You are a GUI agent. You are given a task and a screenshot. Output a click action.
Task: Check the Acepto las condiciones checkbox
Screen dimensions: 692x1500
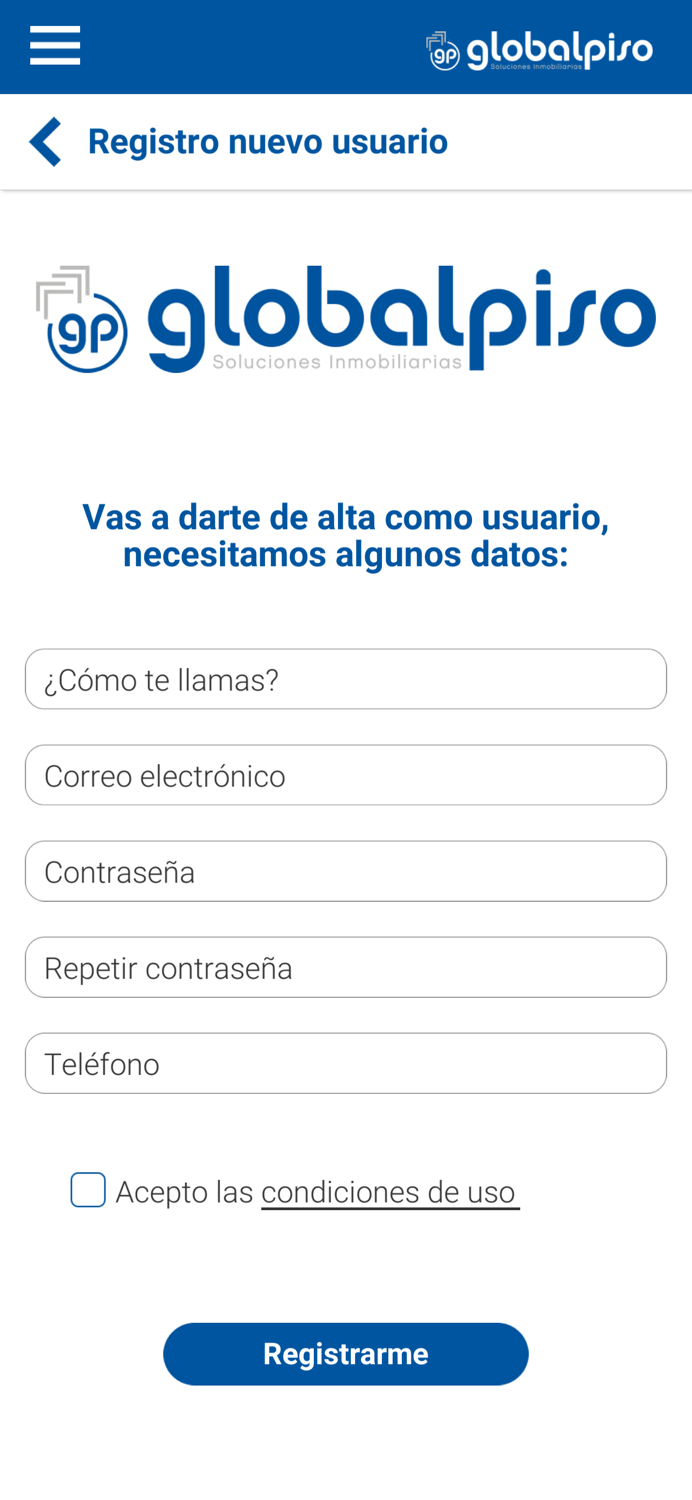(88, 1189)
